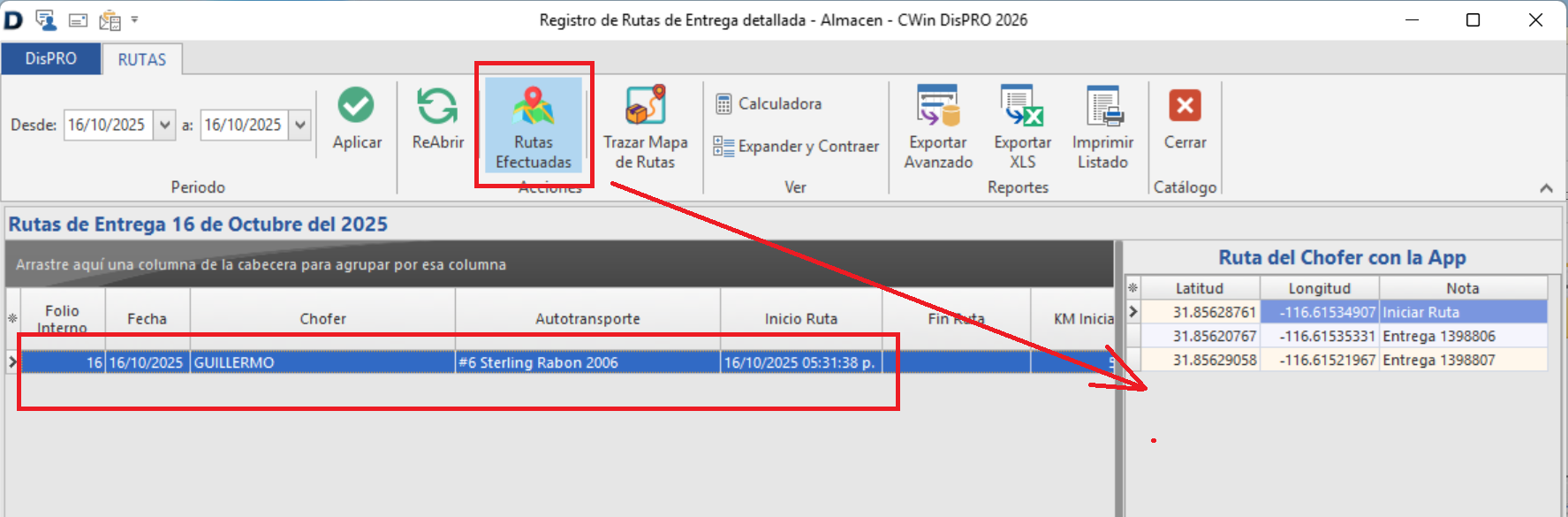
Task: Click Imprimir Listado printer icon
Action: coord(1103,105)
